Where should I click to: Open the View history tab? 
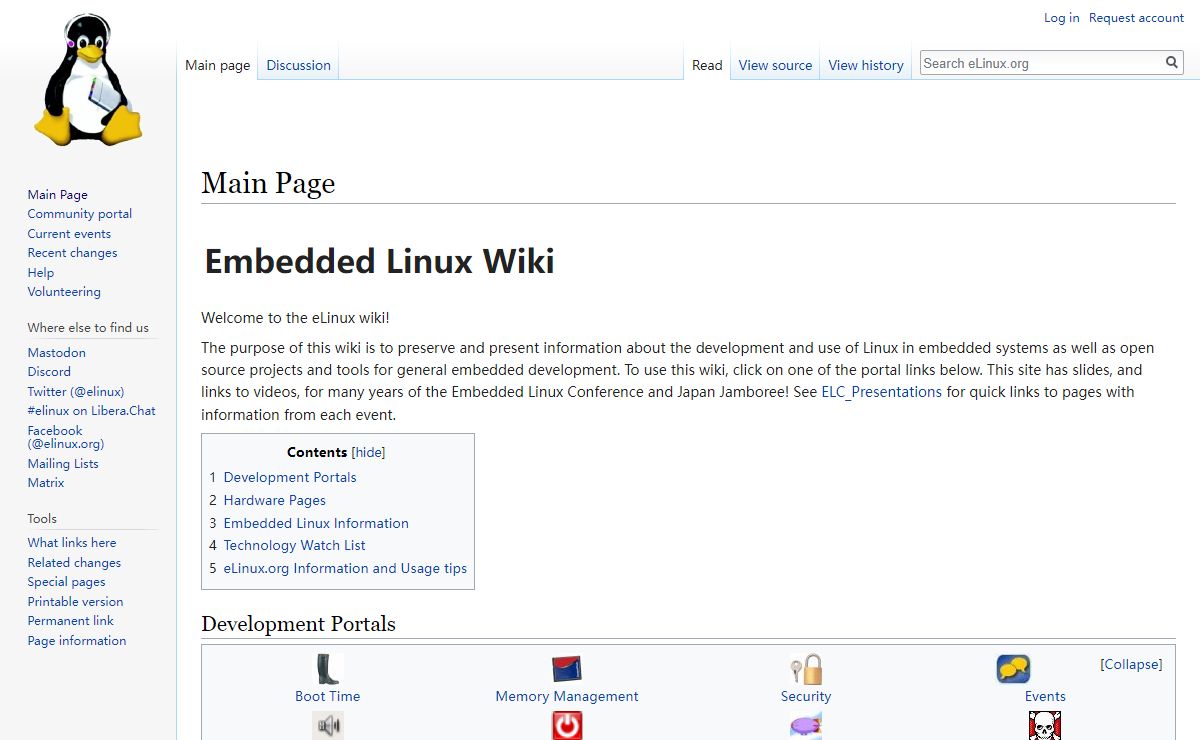(866, 65)
